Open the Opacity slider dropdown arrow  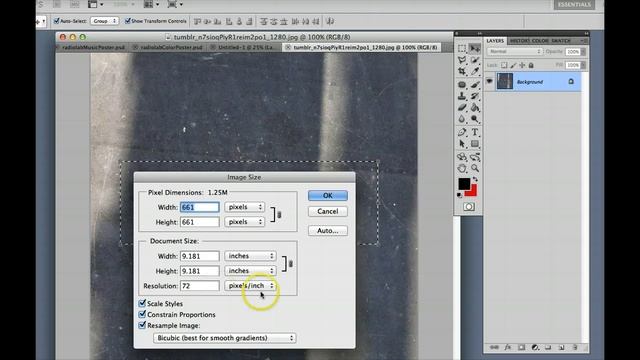583,52
